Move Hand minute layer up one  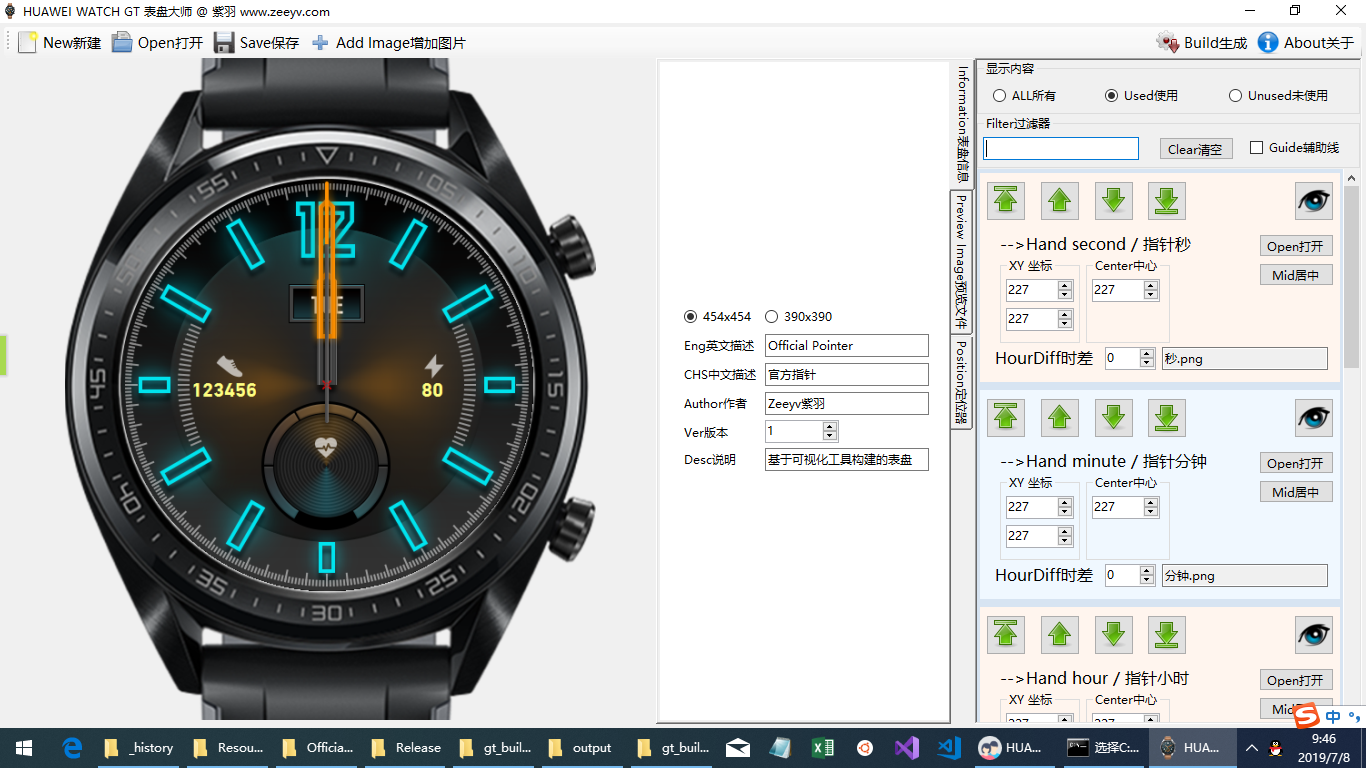1060,418
